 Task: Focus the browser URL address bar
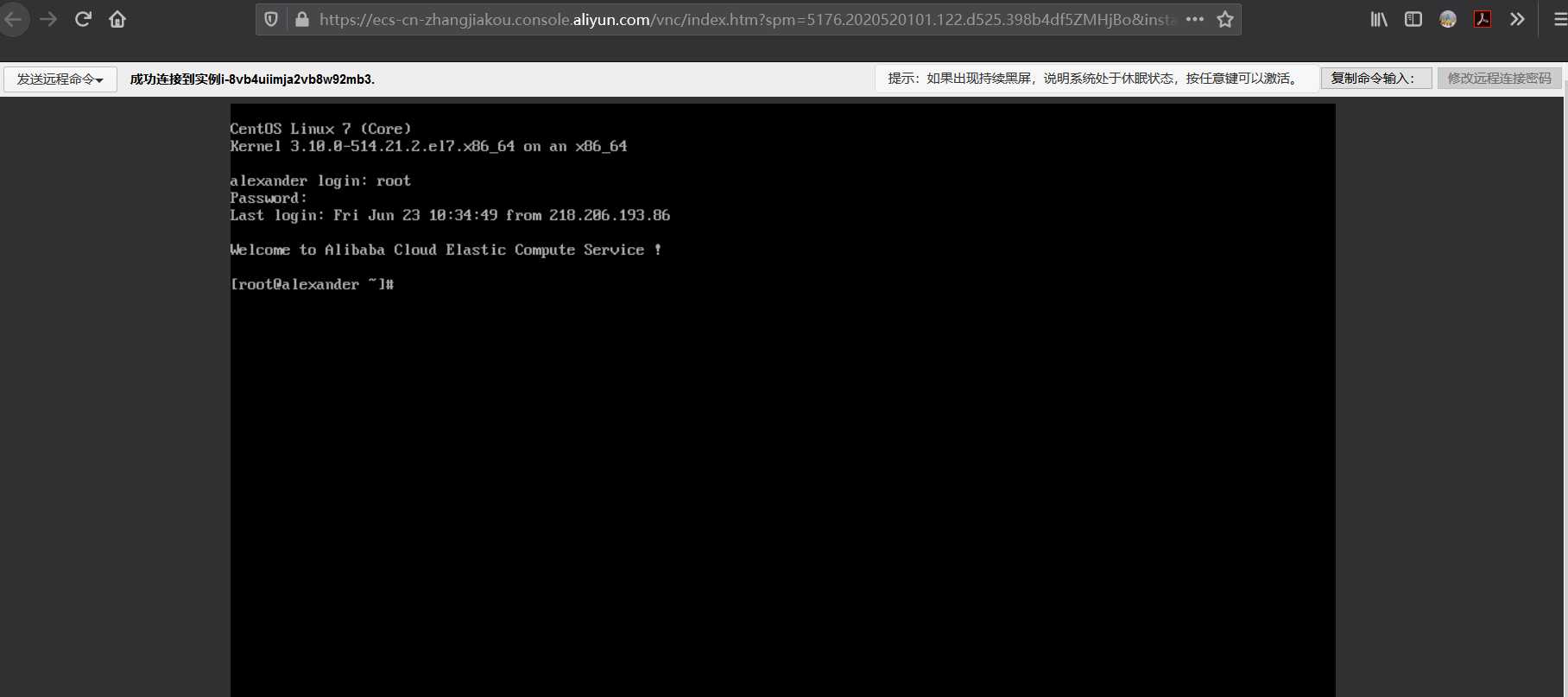point(747,19)
